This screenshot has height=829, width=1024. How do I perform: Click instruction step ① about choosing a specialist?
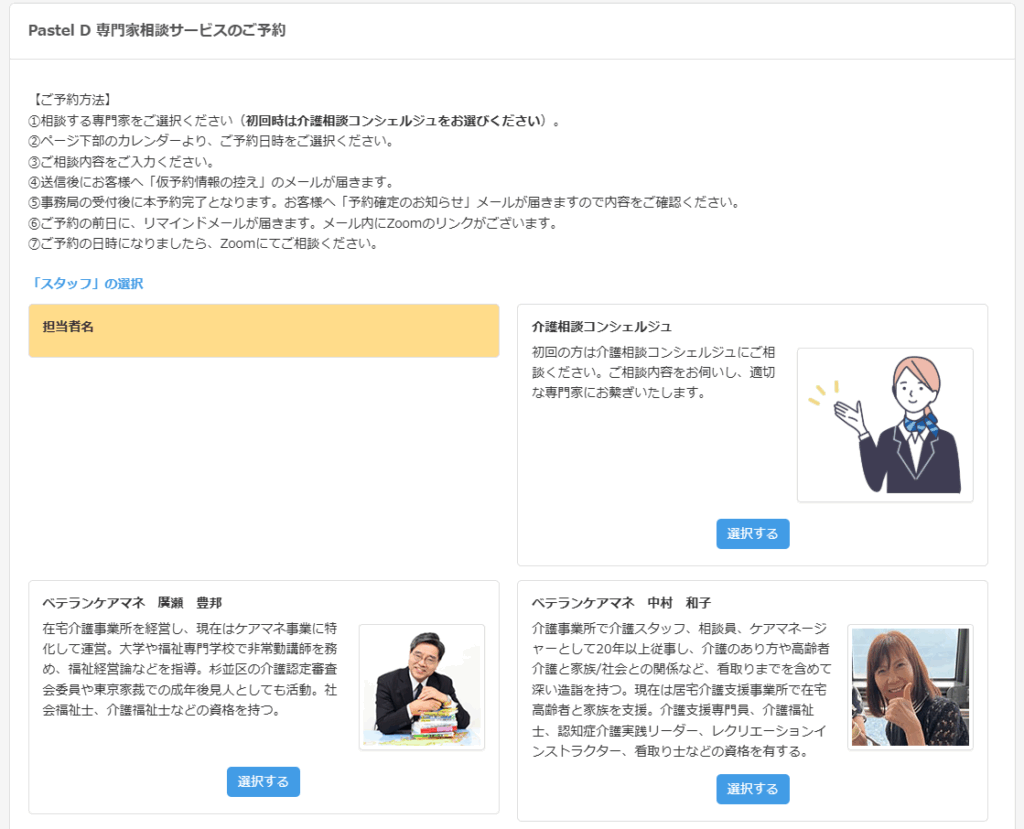click(294, 121)
